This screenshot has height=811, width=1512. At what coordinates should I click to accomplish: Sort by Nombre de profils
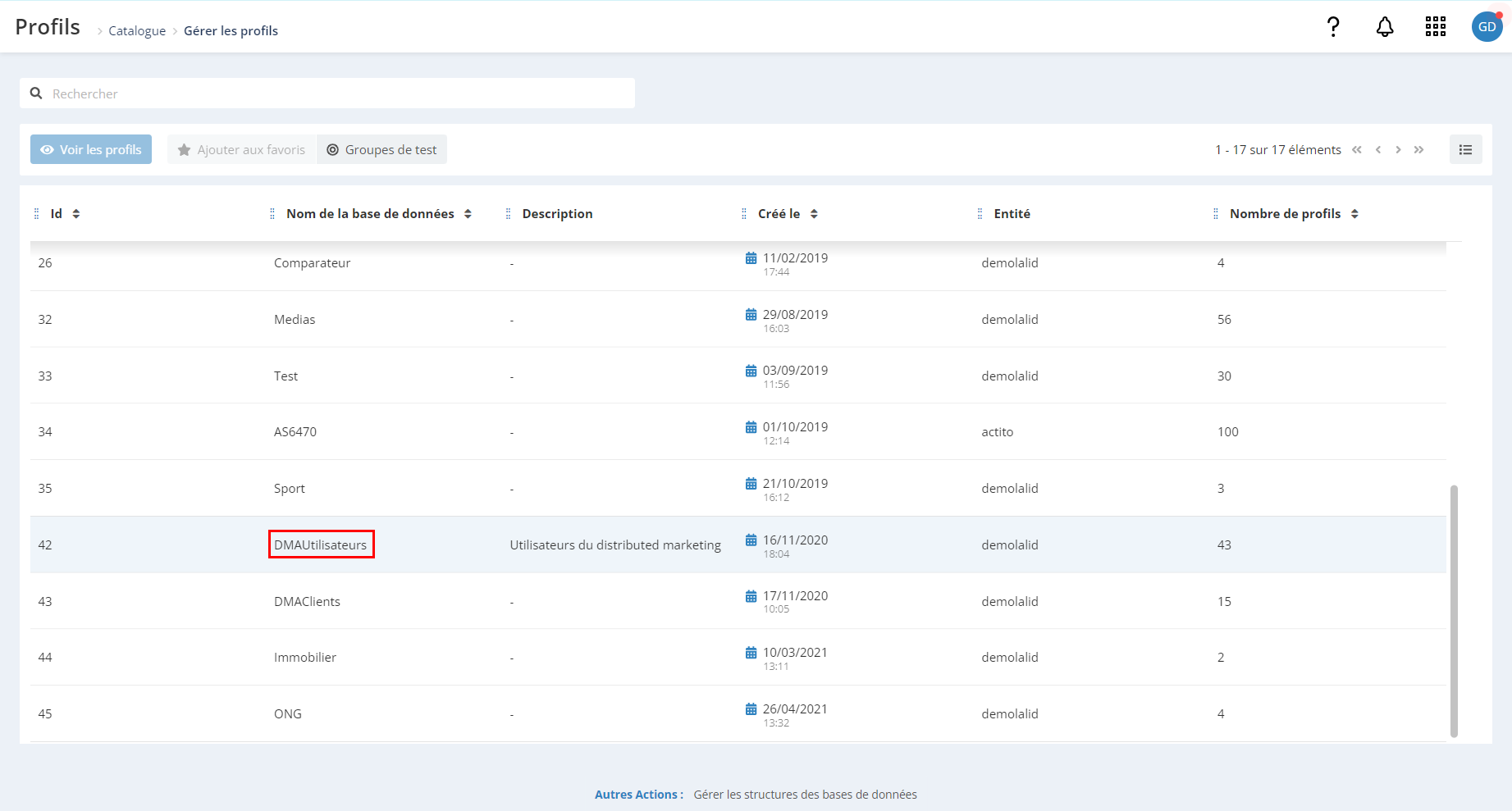point(1354,214)
